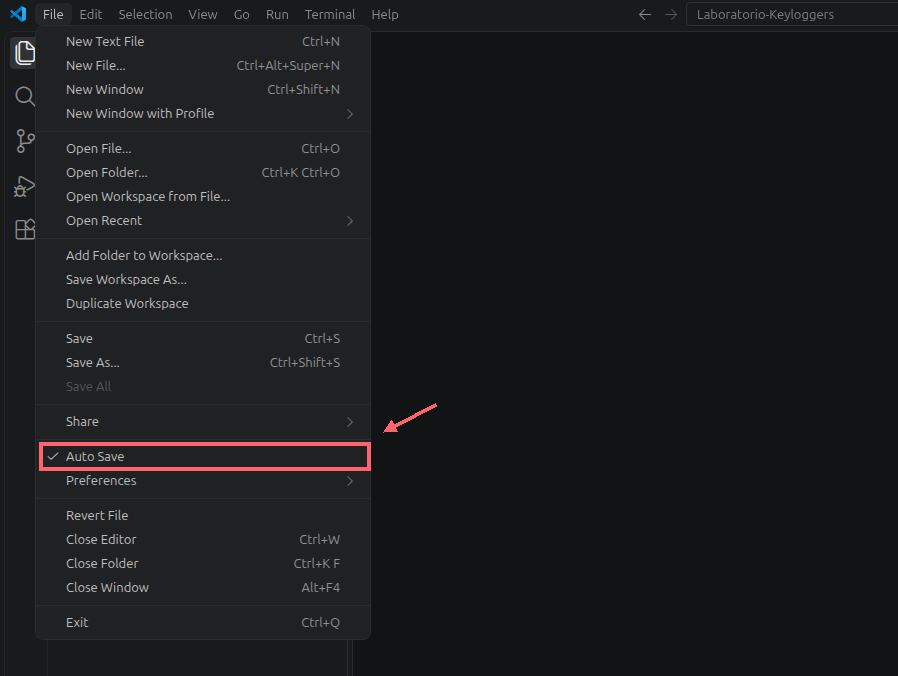
Task: Click the Laboratorio-Keyloggers command center field
Action: (793, 14)
